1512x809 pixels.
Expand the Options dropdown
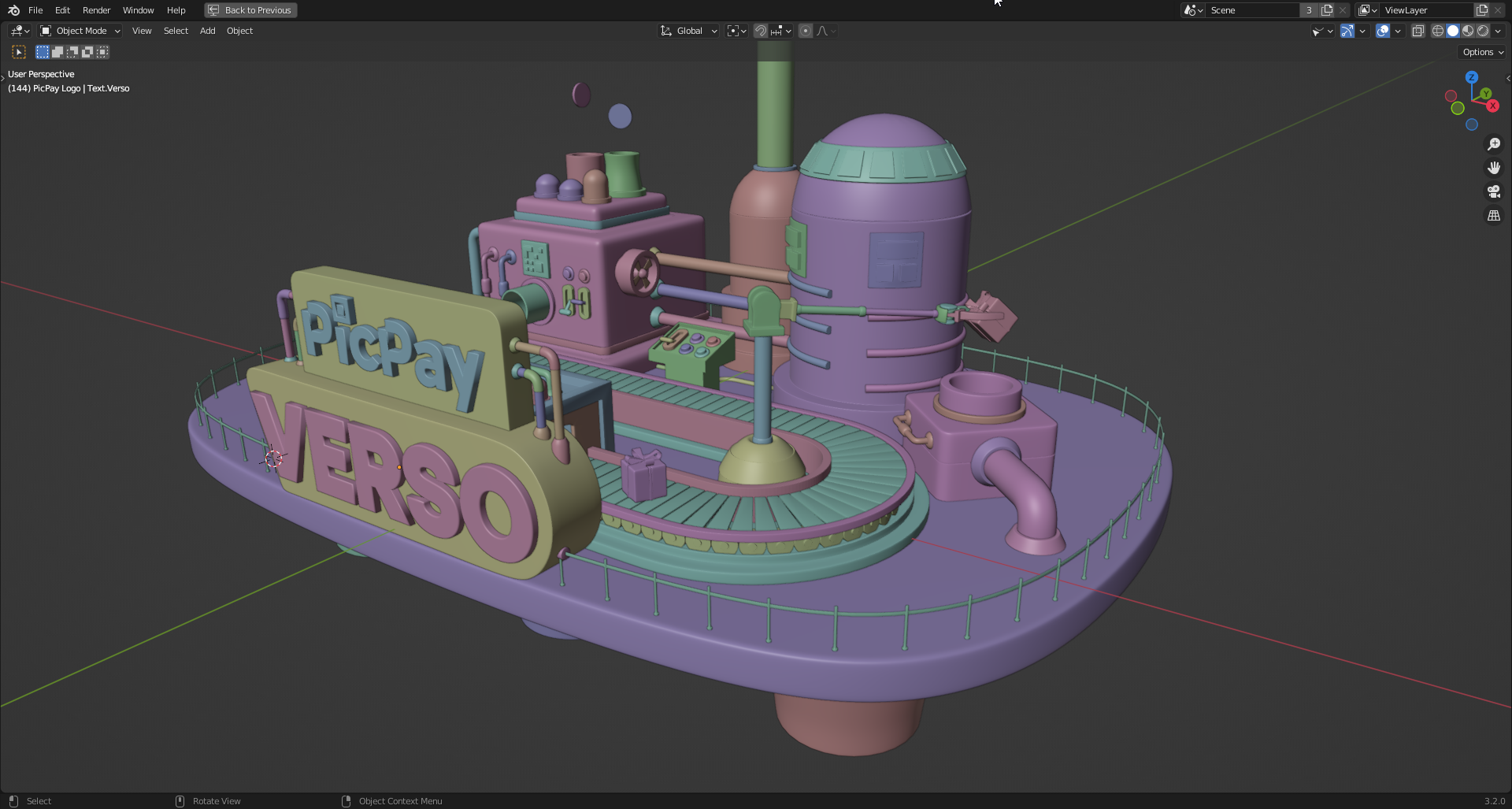1483,52
